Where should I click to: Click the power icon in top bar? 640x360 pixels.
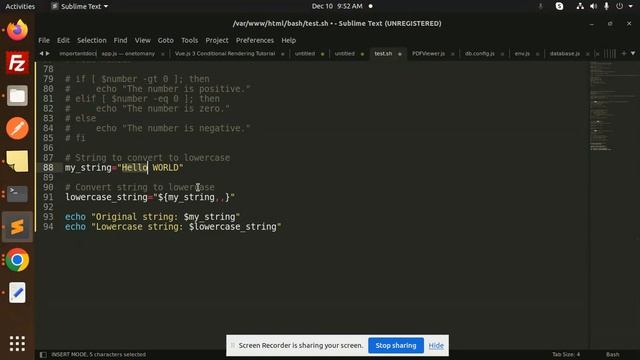coord(620,6)
